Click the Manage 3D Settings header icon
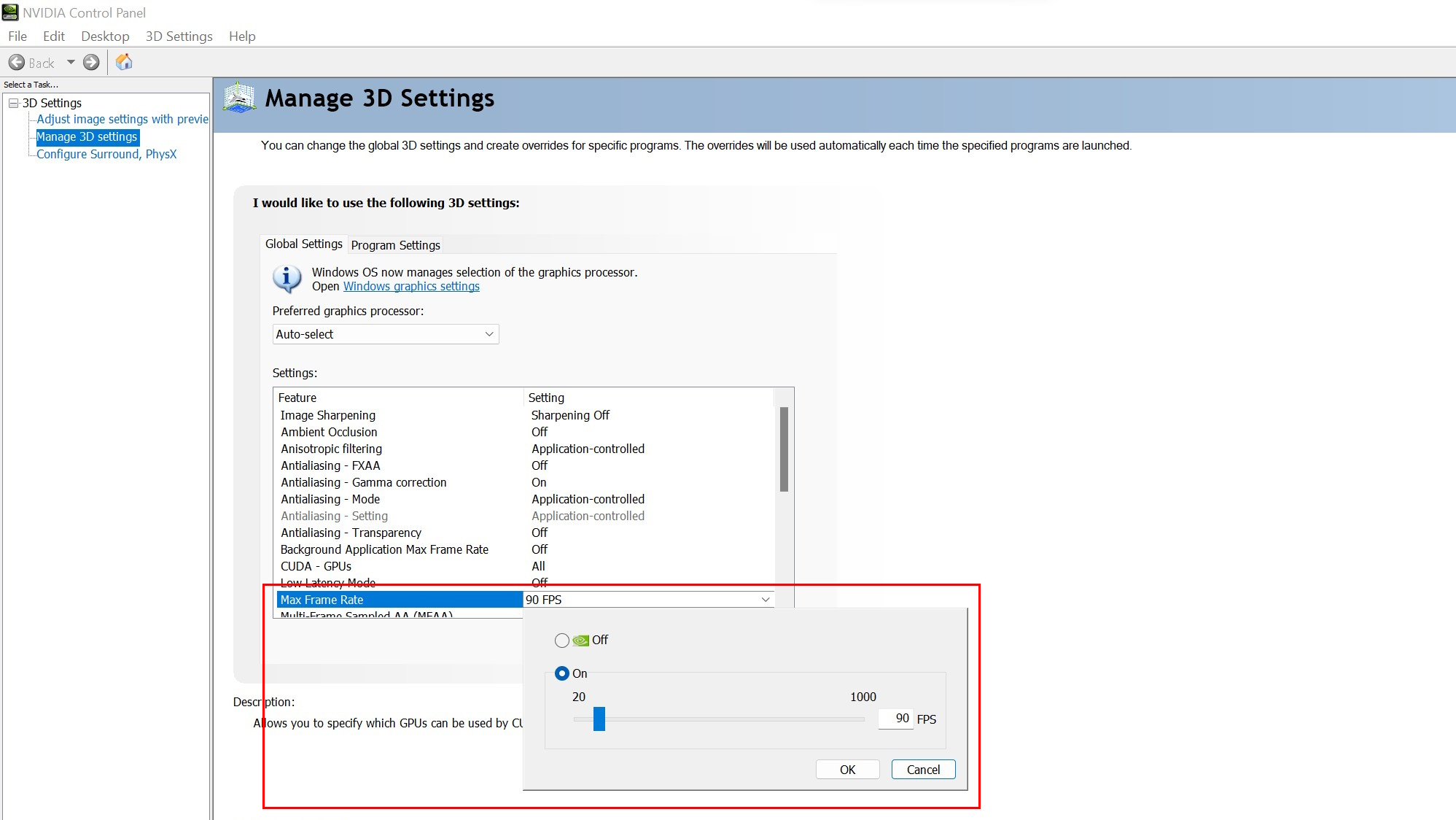Image resolution: width=1456 pixels, height=820 pixels. pyautogui.click(x=239, y=98)
